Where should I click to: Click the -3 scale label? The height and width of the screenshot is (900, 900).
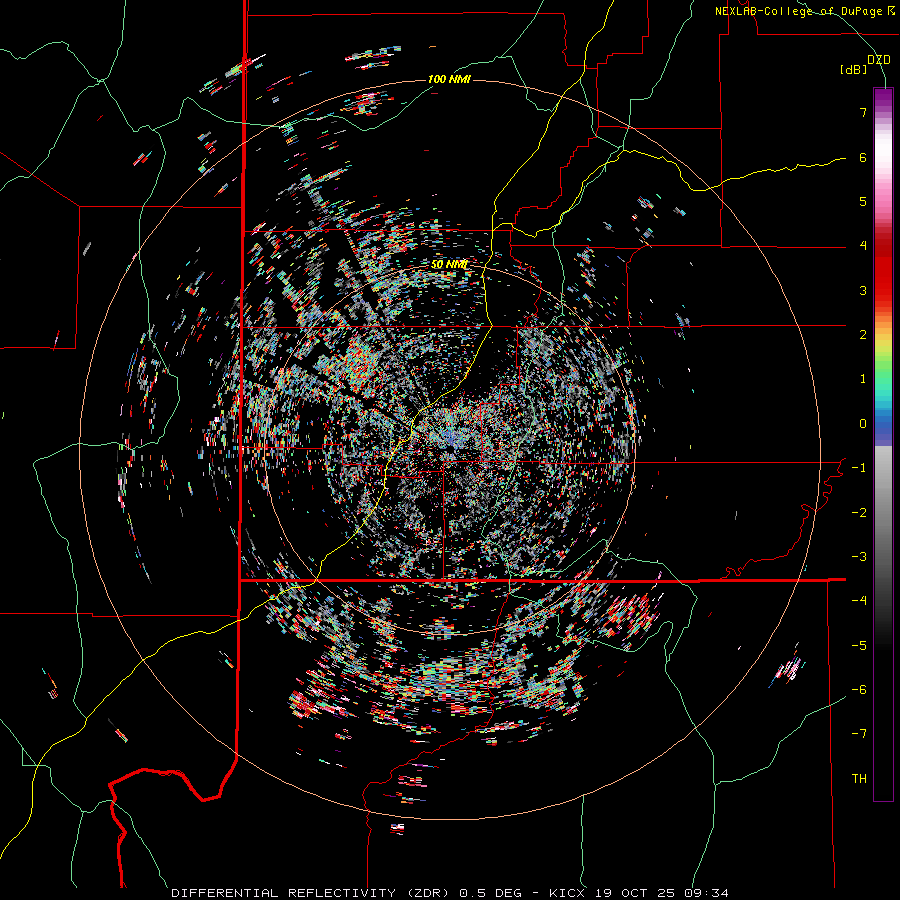coord(859,557)
